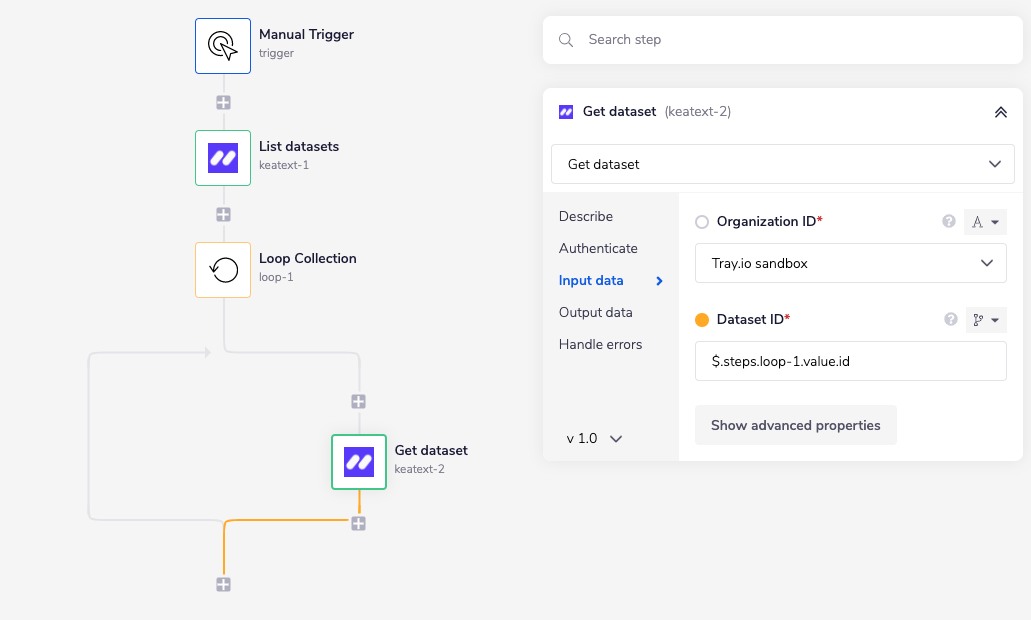
Task: Add step between Manual Trigger and List datasets
Action: (223, 102)
